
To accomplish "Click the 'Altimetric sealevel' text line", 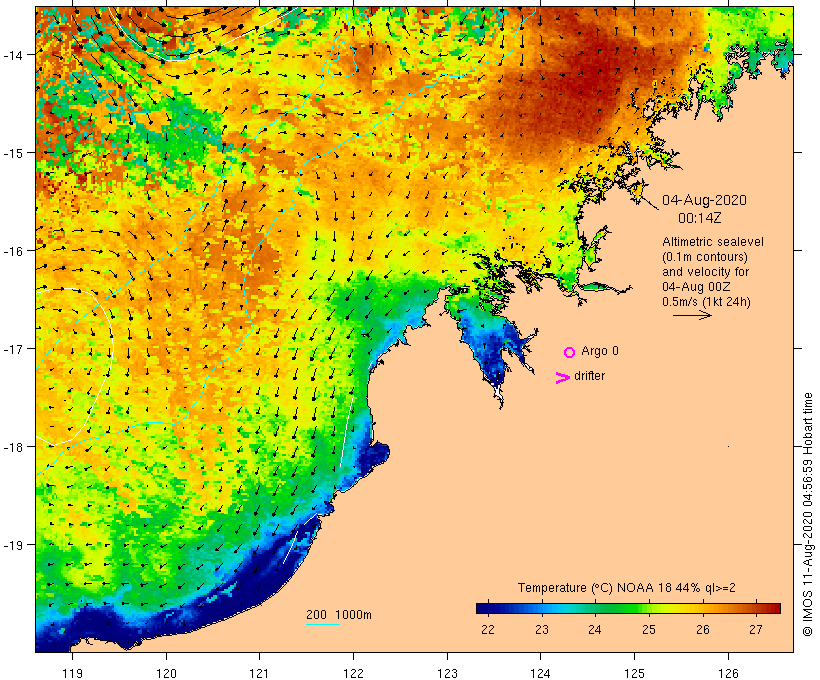I will click(713, 242).
